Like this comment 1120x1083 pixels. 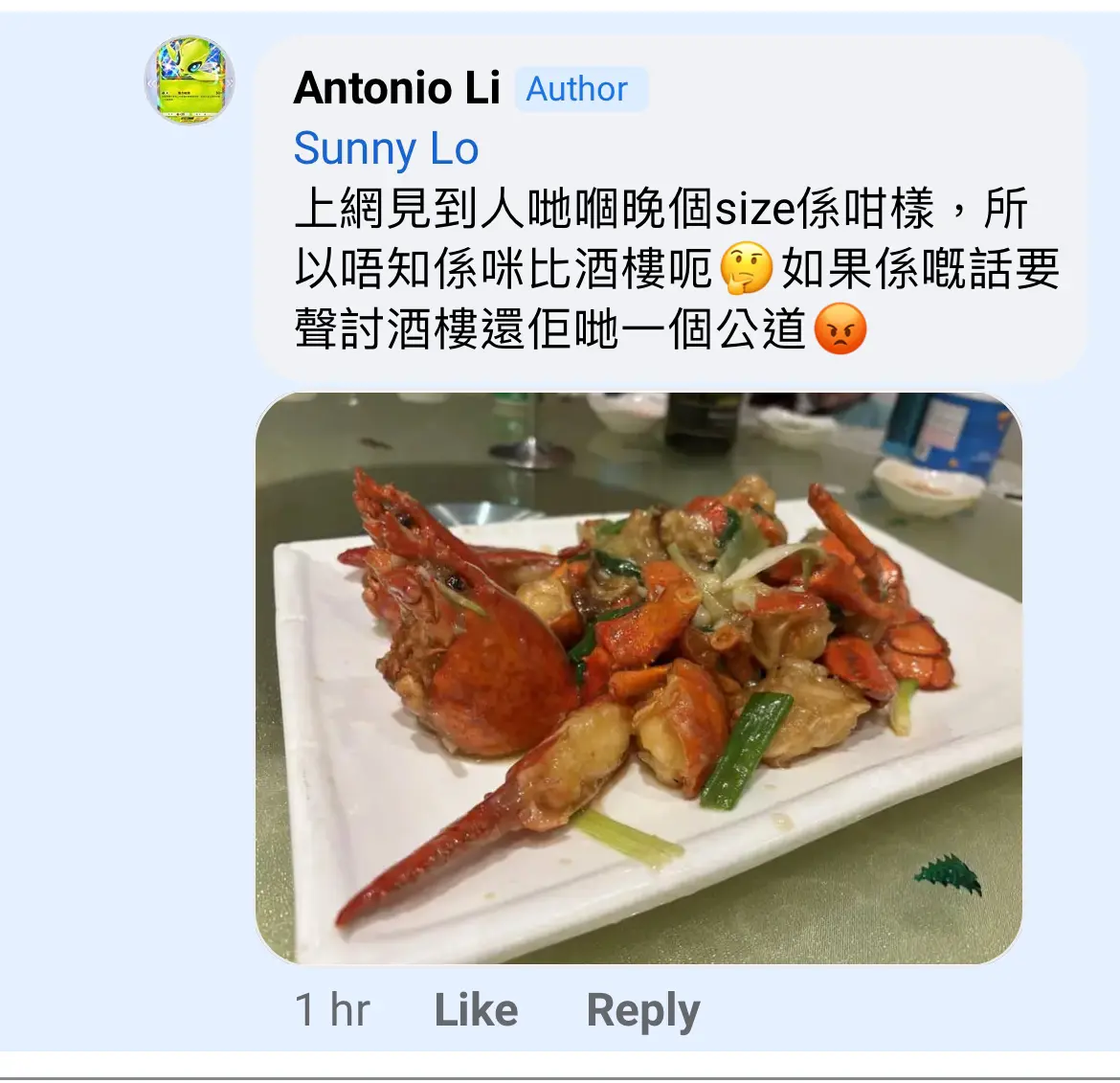coord(476,1010)
